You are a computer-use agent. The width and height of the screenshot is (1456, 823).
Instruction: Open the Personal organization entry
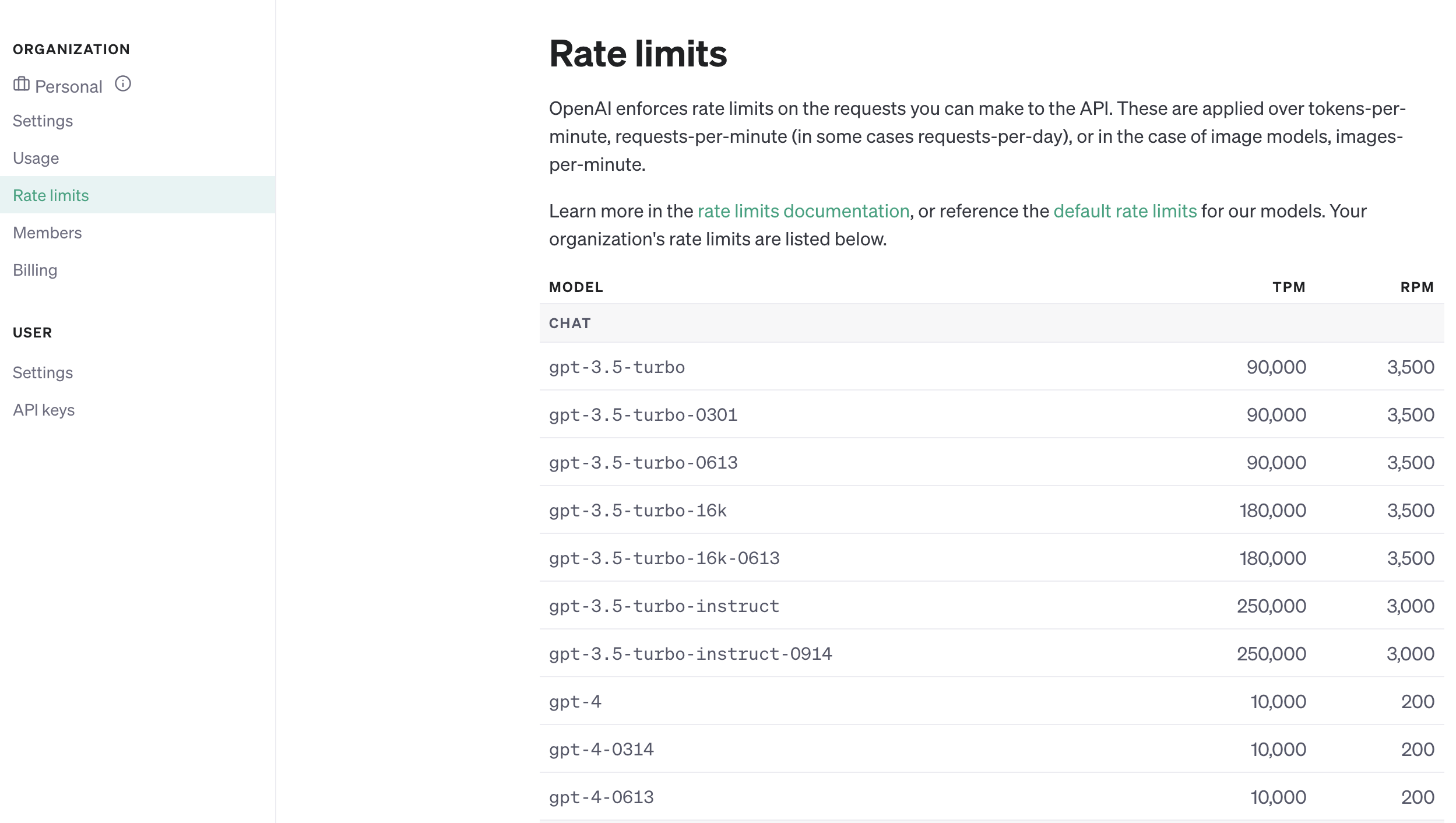(x=68, y=86)
